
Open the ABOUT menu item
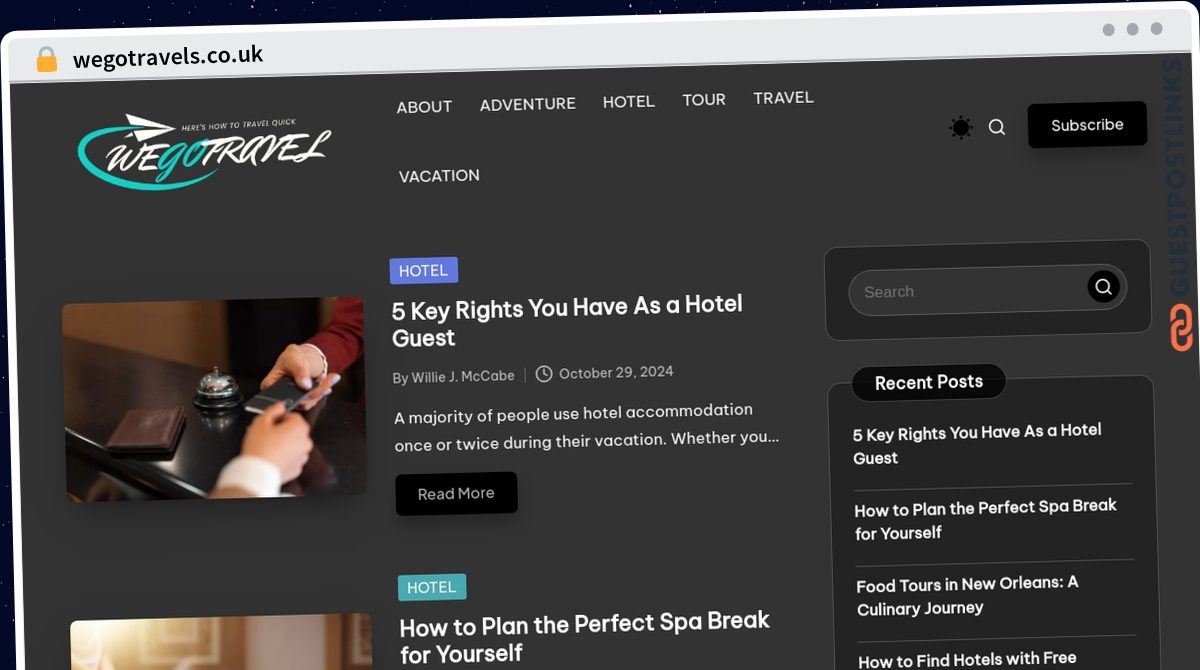tap(424, 107)
